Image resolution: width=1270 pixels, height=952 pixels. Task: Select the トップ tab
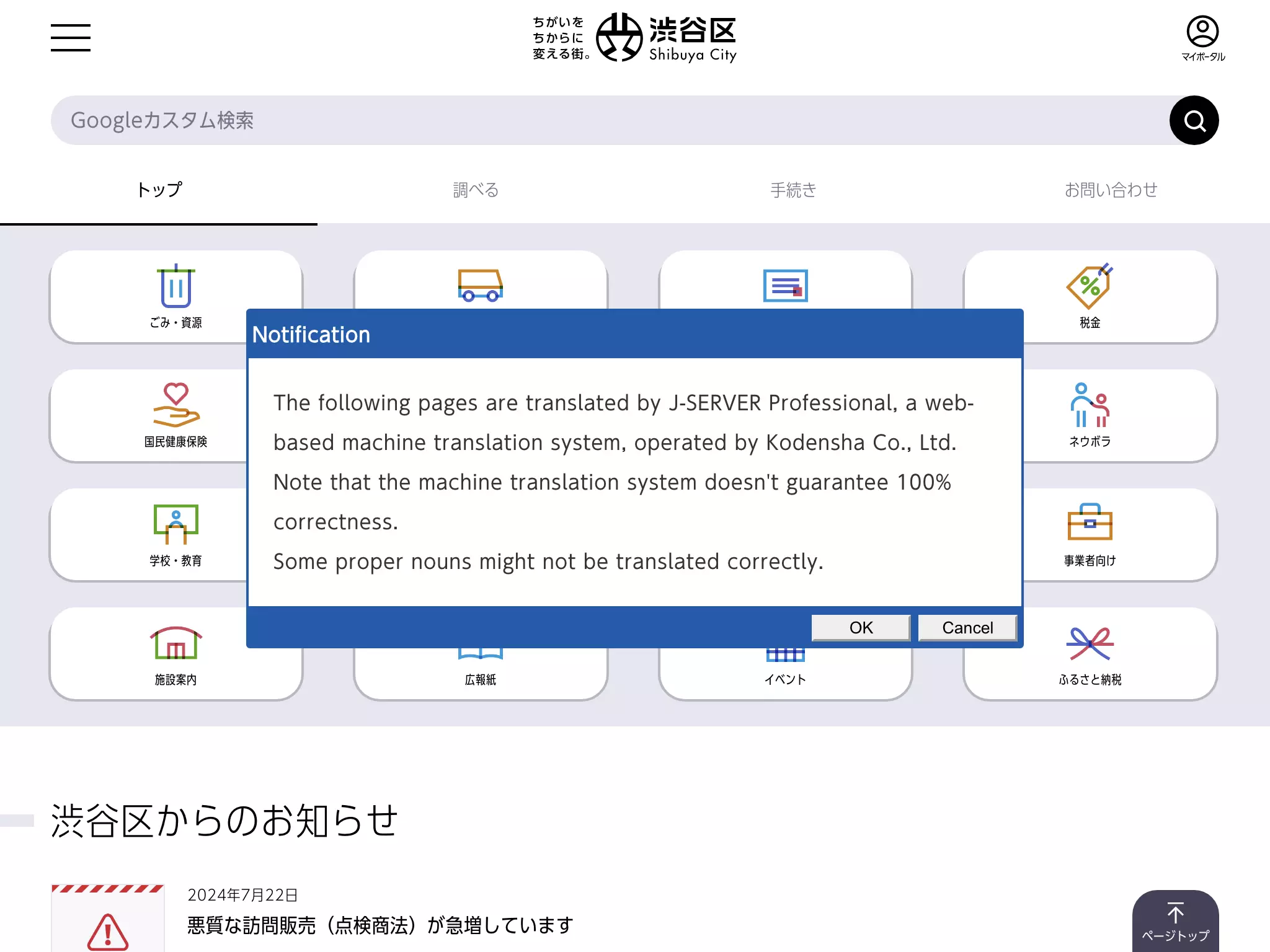159,190
